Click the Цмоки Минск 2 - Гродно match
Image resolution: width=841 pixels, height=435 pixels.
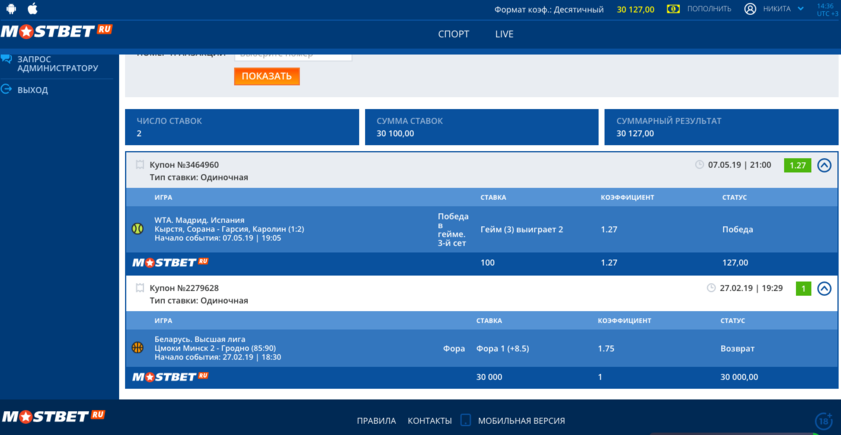[215, 348]
